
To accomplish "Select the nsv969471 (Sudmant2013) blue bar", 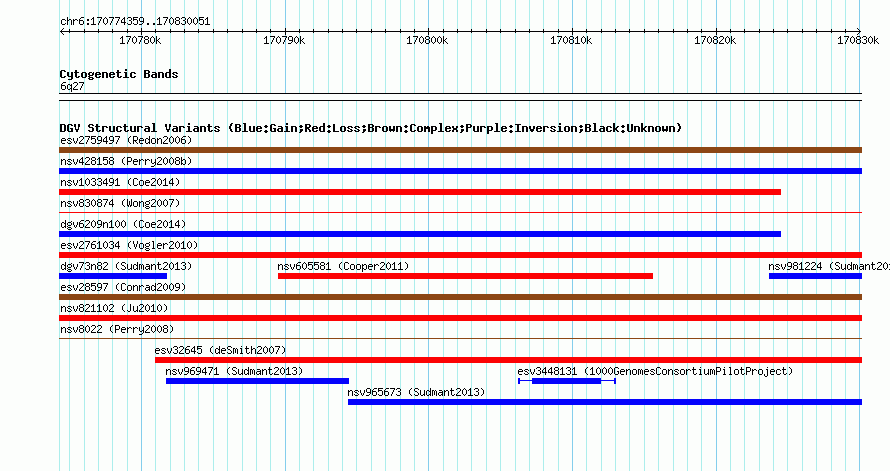I will point(257,381).
